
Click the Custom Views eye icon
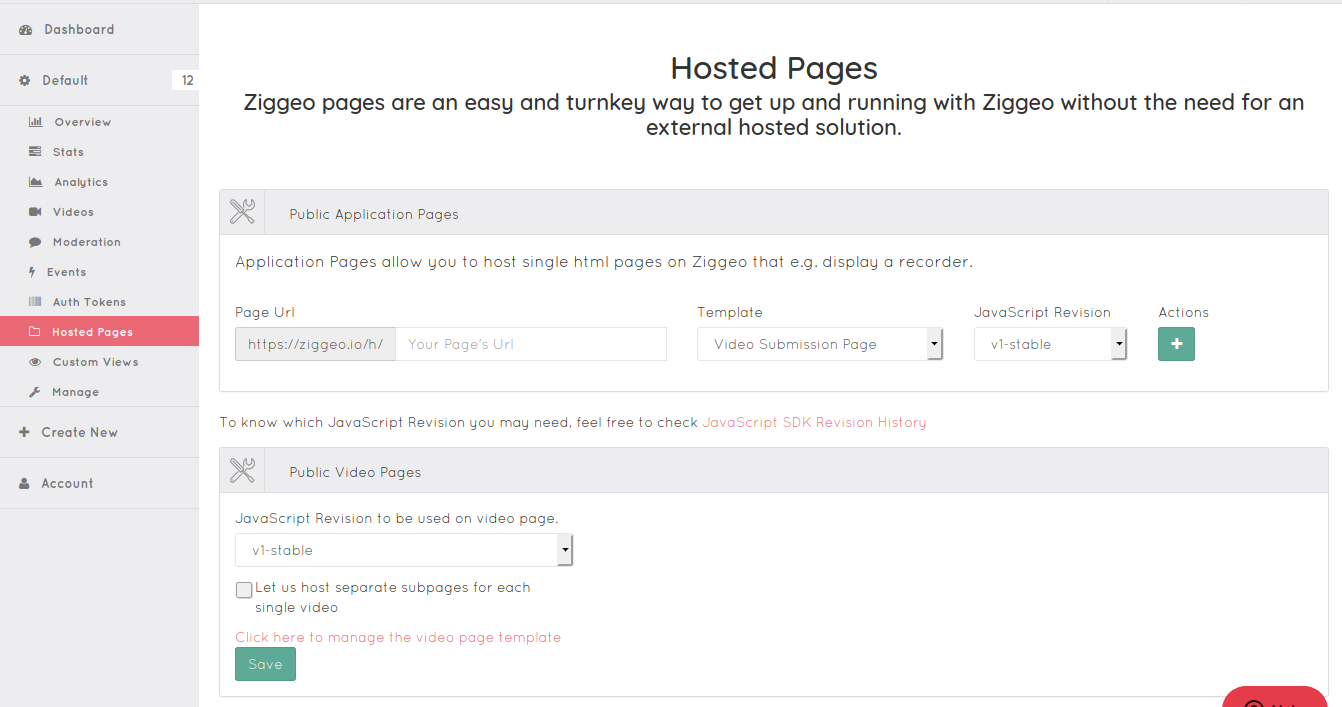[35, 362]
